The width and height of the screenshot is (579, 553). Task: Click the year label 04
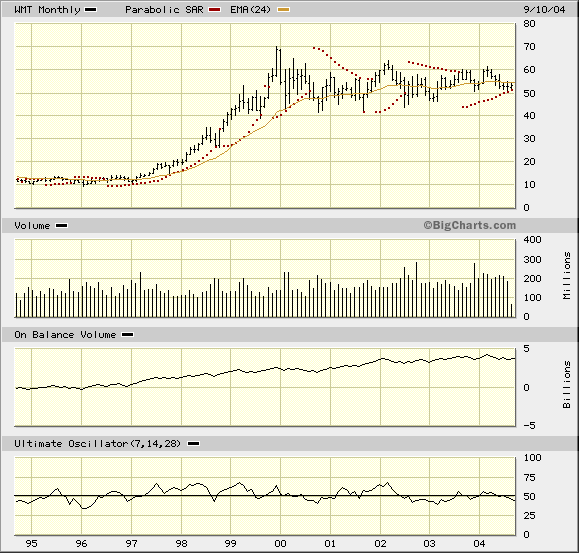coord(479,544)
